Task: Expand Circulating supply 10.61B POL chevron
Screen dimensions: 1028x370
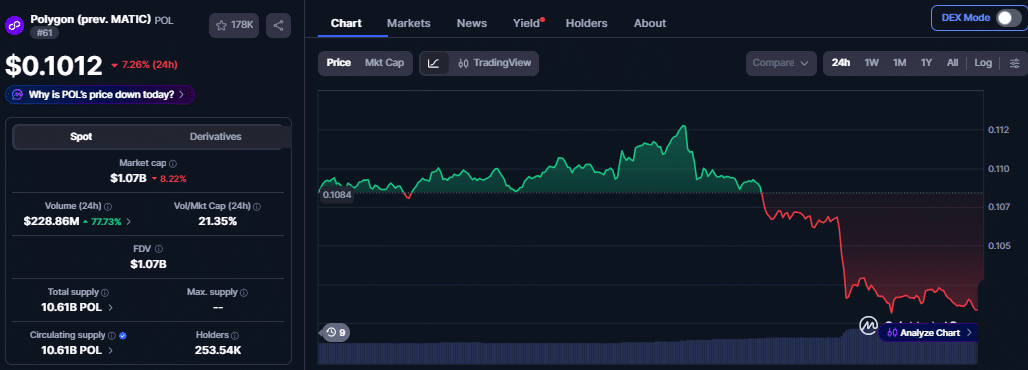Action: pyautogui.click(x=110, y=350)
